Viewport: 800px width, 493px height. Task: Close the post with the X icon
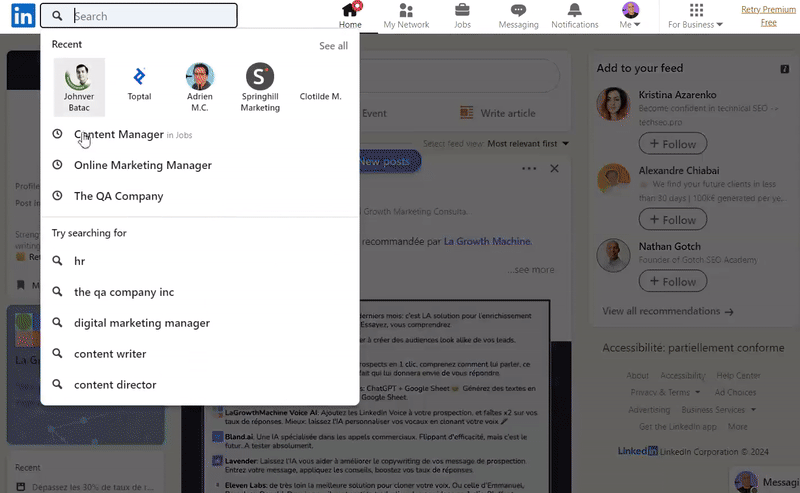pyautogui.click(x=554, y=169)
